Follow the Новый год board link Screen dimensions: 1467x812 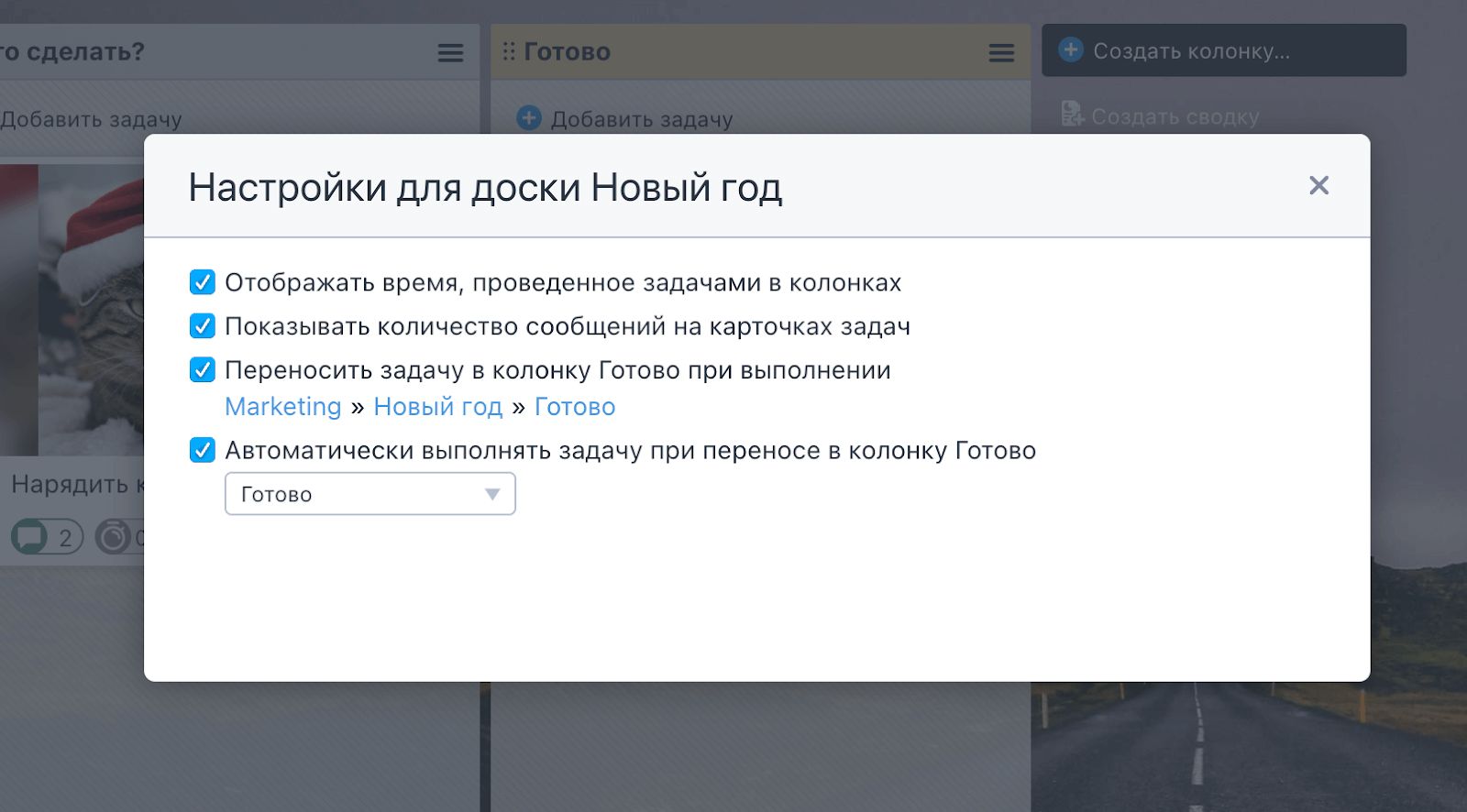tap(437, 407)
